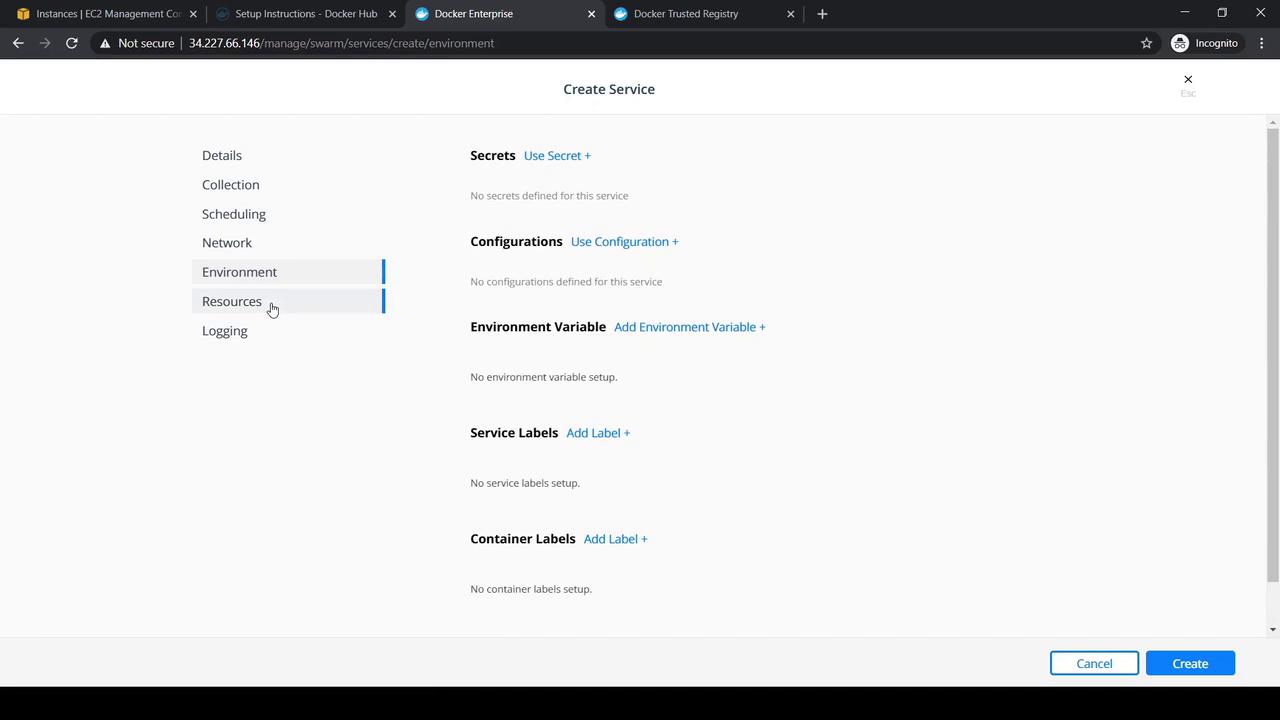Switch to the EC2 Management Console tab
Screen dimensions: 1280x720
(x=100, y=14)
